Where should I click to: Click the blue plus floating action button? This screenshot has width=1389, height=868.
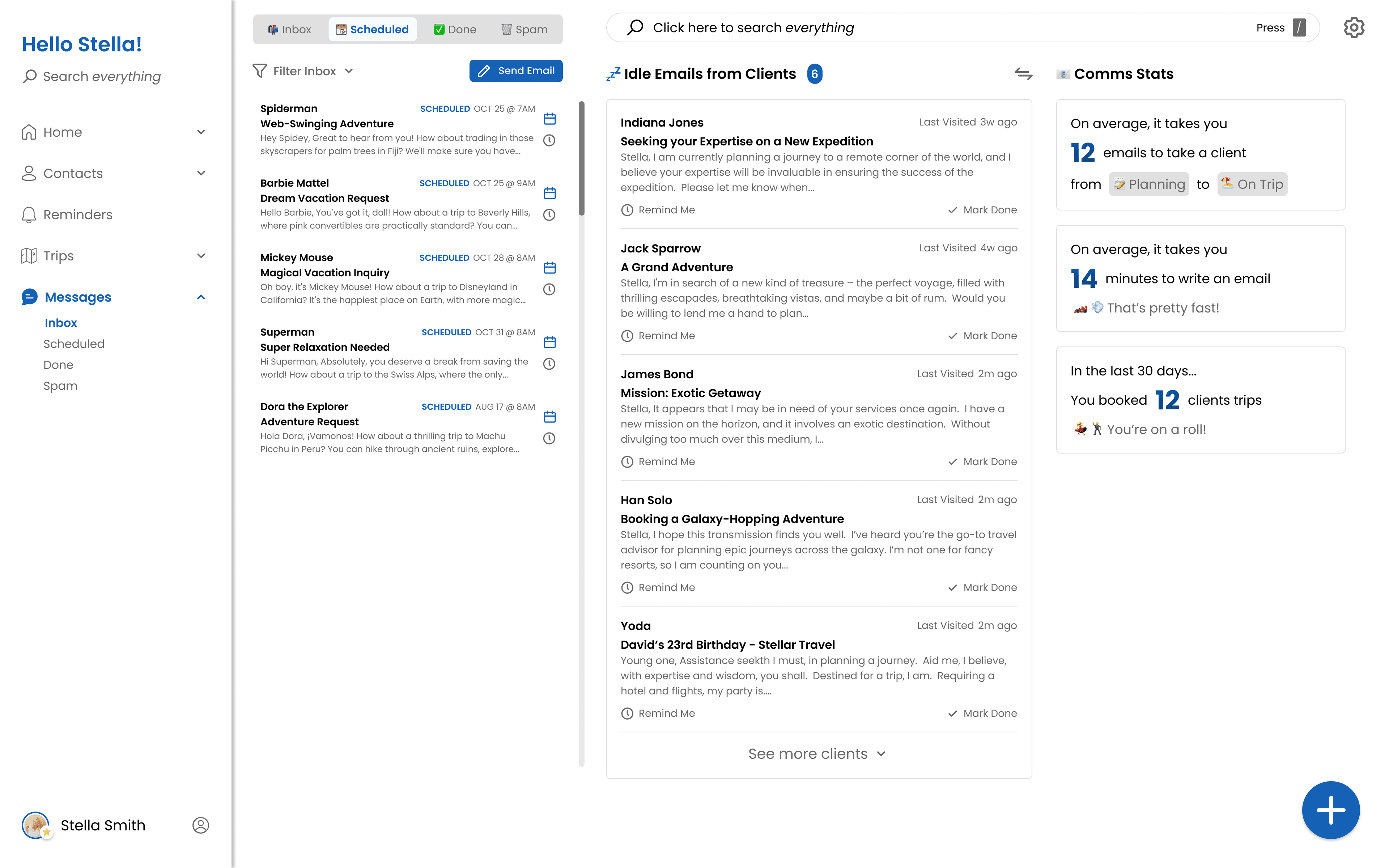point(1331,809)
